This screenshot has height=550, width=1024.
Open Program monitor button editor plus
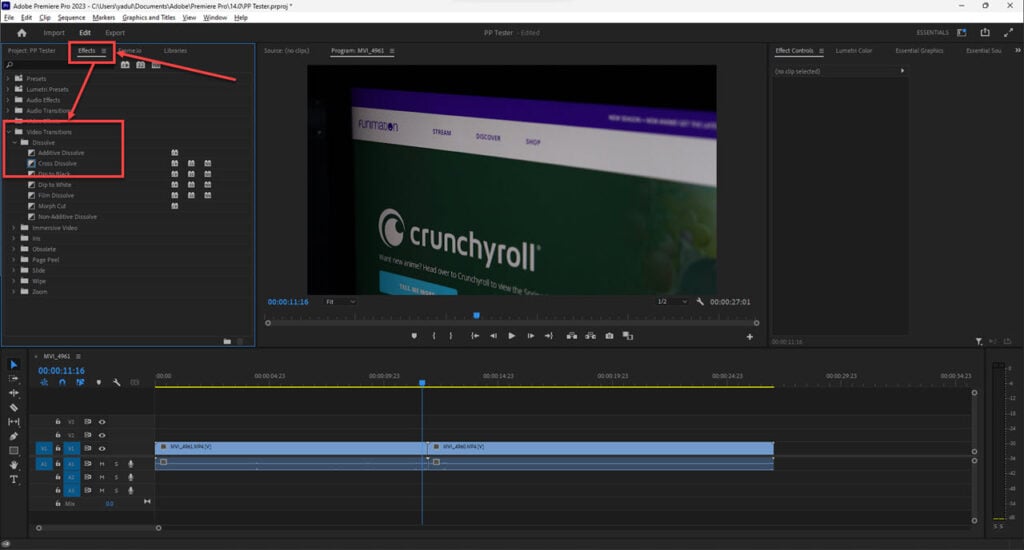coord(750,337)
